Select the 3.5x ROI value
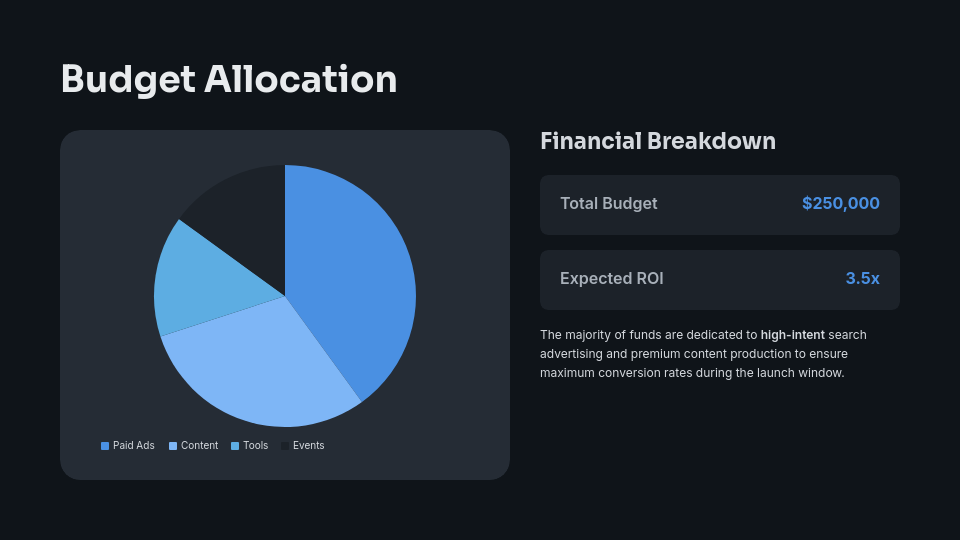Screen dimensions: 960x540 click(863, 279)
